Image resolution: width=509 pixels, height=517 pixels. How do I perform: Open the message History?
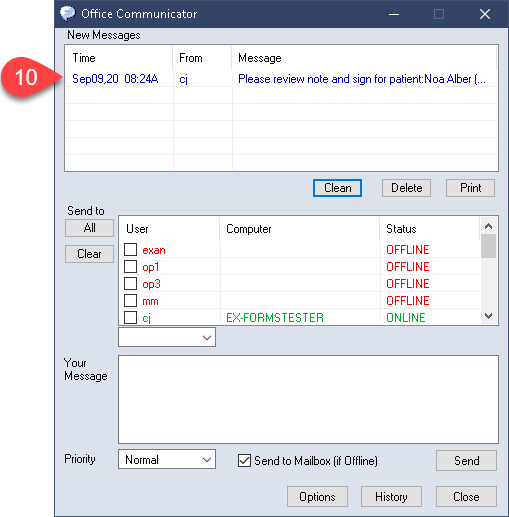tap(391, 497)
